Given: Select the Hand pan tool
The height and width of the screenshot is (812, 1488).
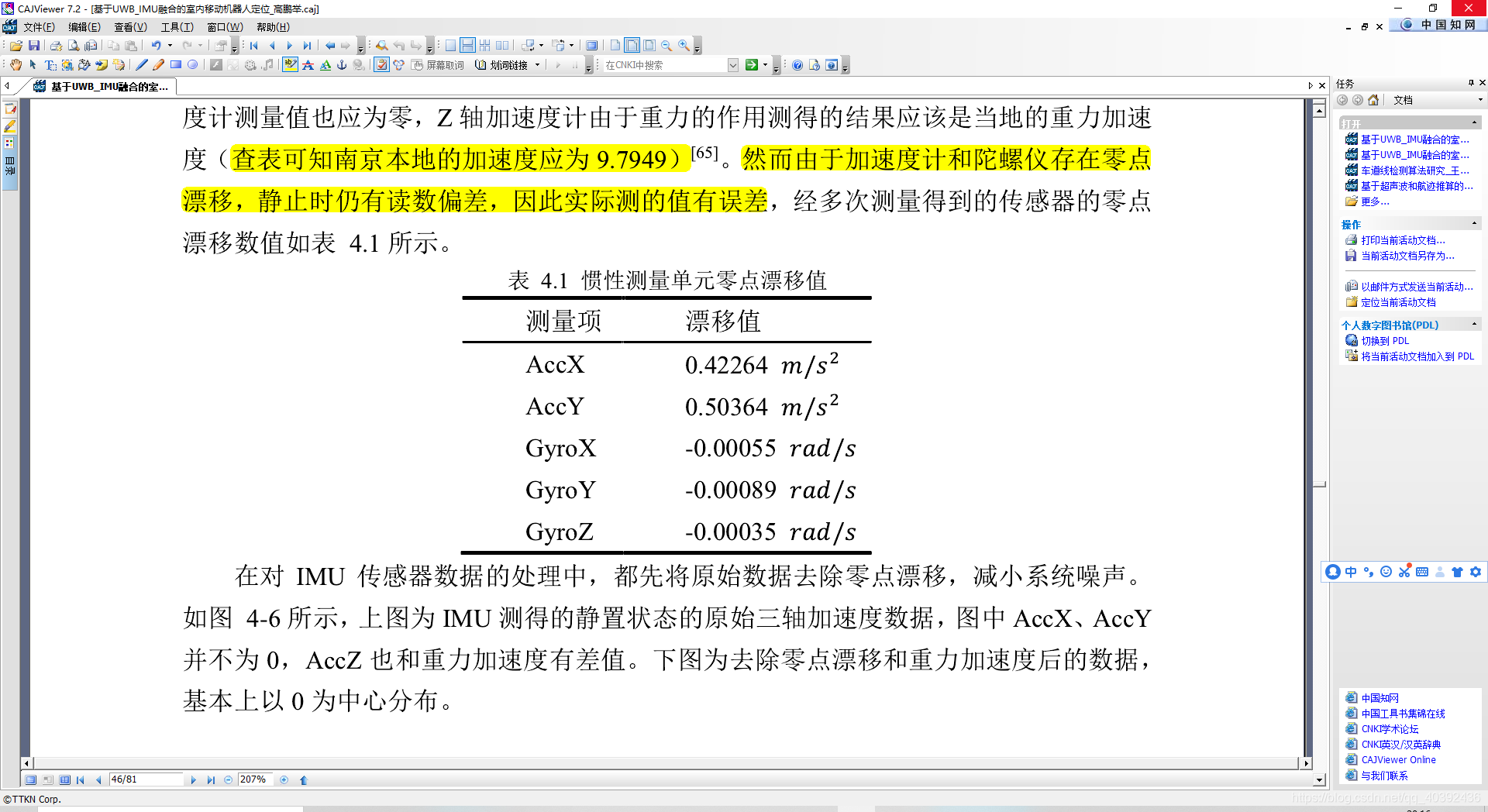Looking at the screenshot, I should tap(15, 65).
